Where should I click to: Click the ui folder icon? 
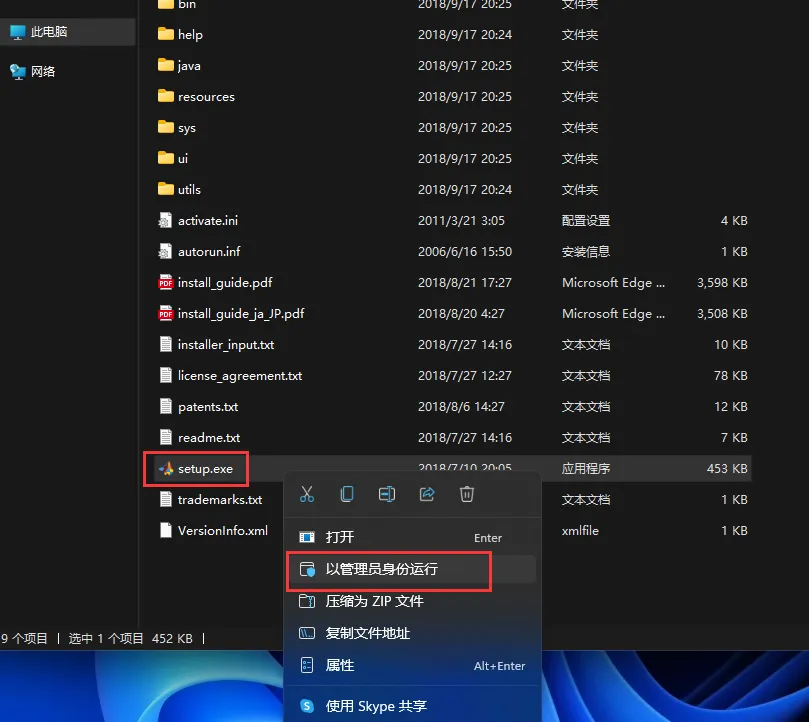(166, 158)
